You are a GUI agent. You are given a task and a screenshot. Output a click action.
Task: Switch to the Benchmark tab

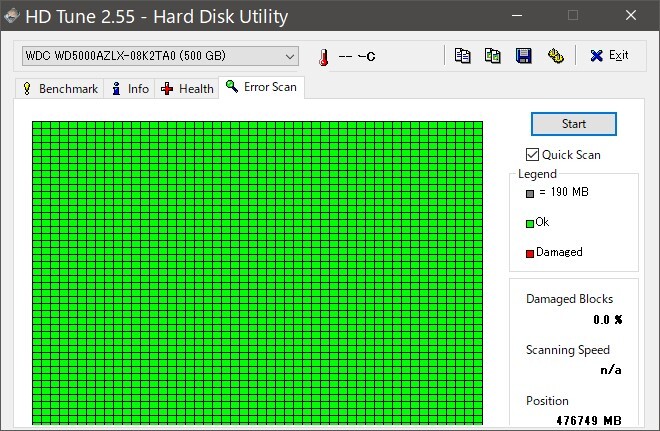[59, 89]
